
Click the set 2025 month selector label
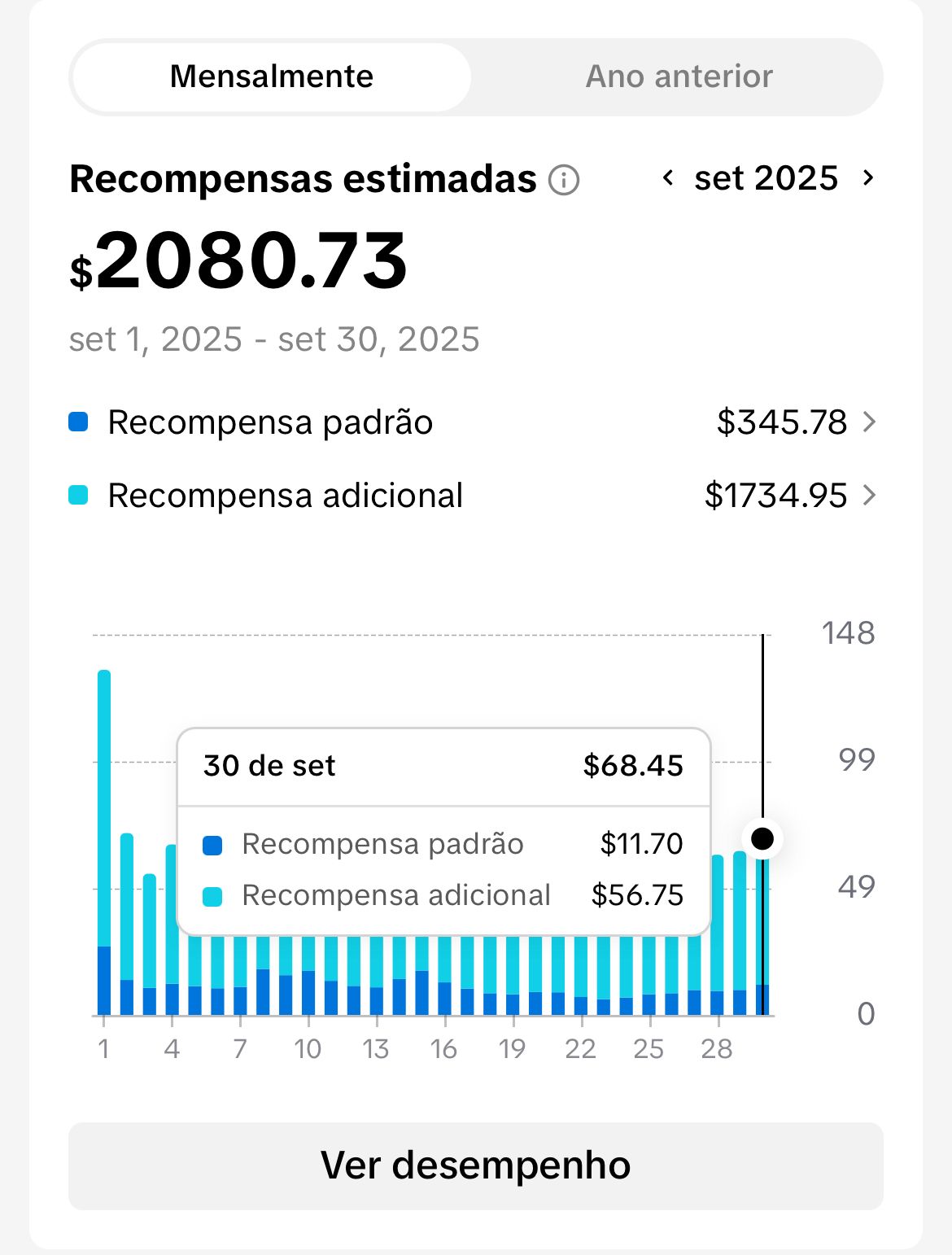click(766, 178)
